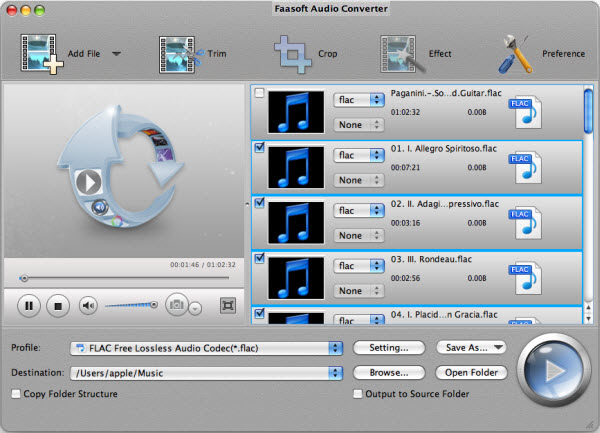Change None stepper for Paganini file
This screenshot has height=433, width=600.
(x=359, y=125)
